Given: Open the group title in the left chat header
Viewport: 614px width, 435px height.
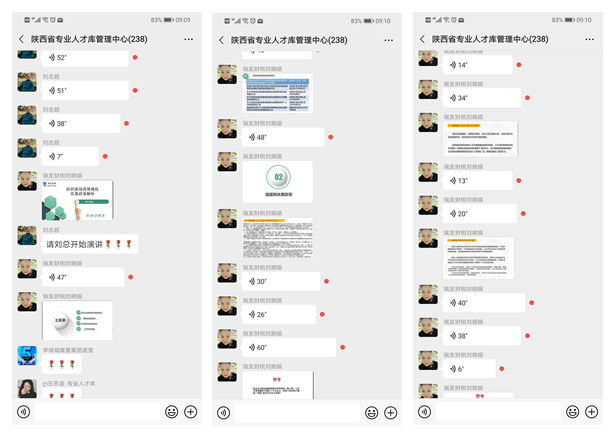Looking at the screenshot, I should (89, 39).
